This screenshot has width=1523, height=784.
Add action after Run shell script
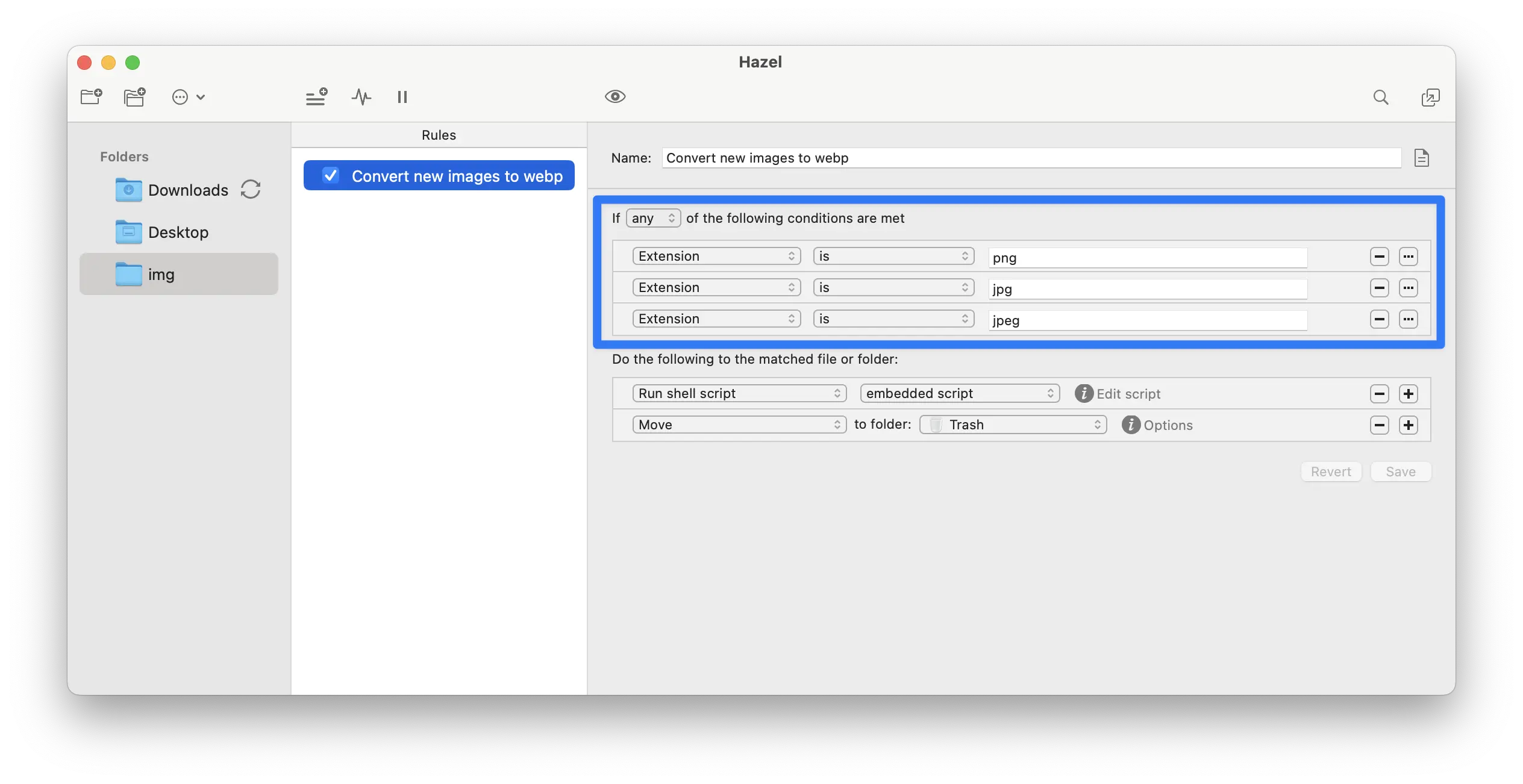(x=1409, y=394)
